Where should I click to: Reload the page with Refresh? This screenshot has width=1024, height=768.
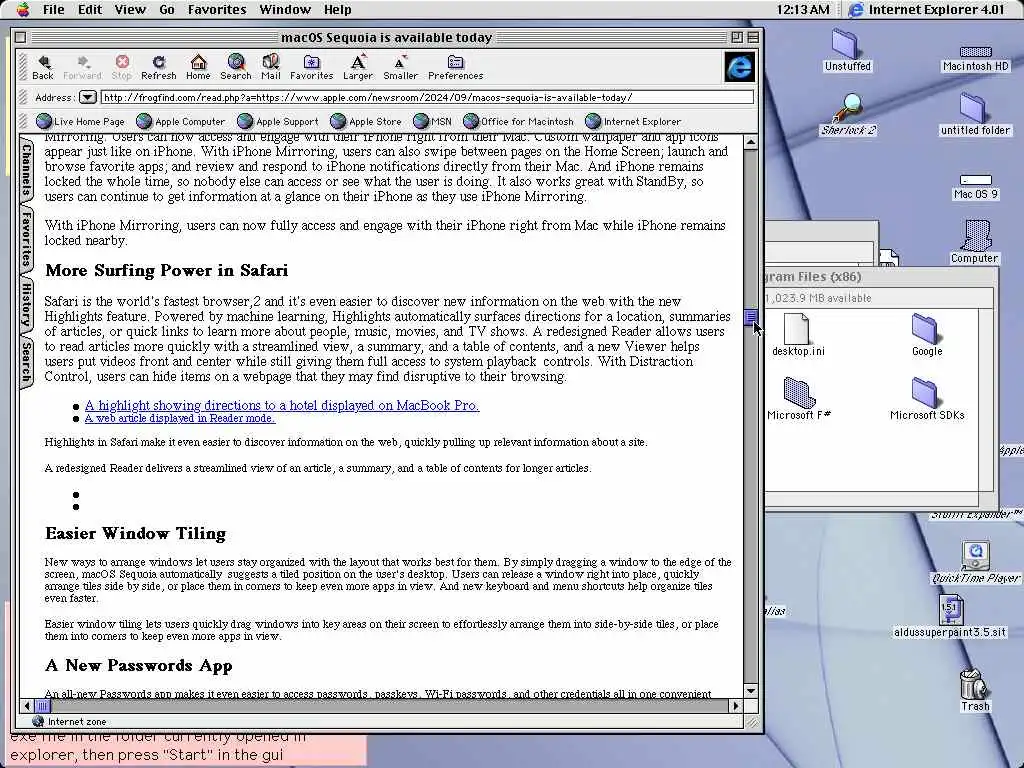159,67
